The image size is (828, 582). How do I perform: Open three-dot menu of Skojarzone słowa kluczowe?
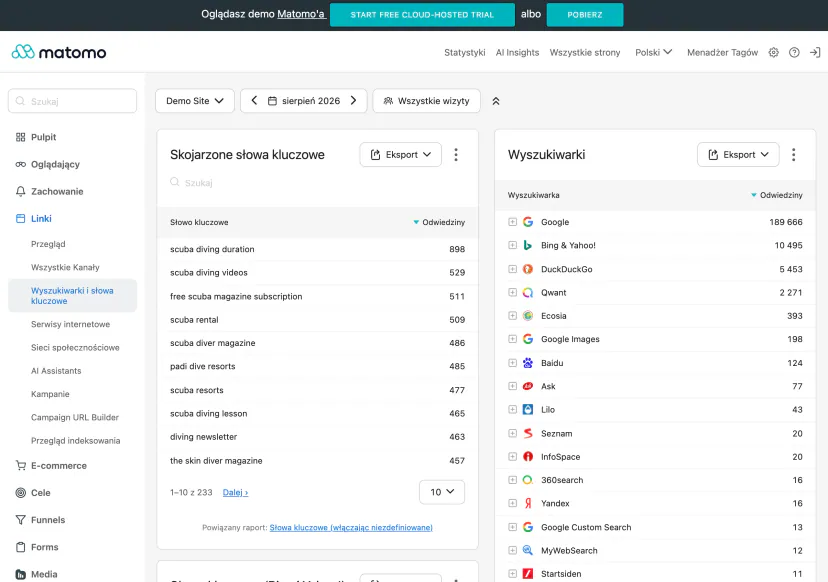pyautogui.click(x=456, y=155)
